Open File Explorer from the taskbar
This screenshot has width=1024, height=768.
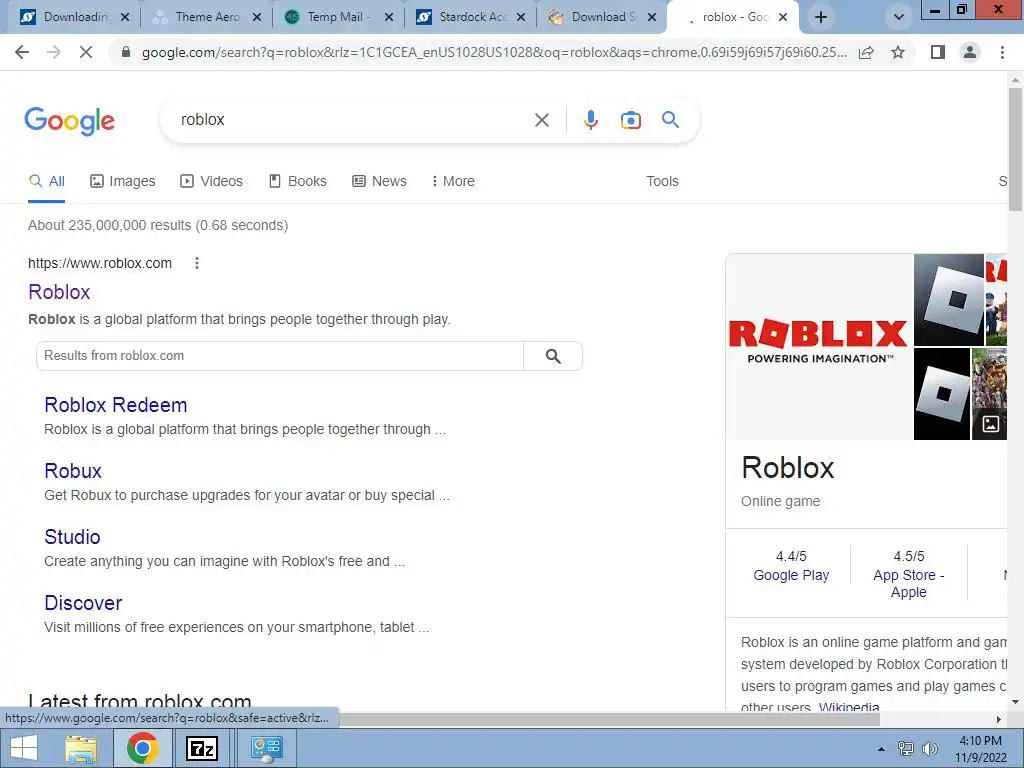point(81,748)
